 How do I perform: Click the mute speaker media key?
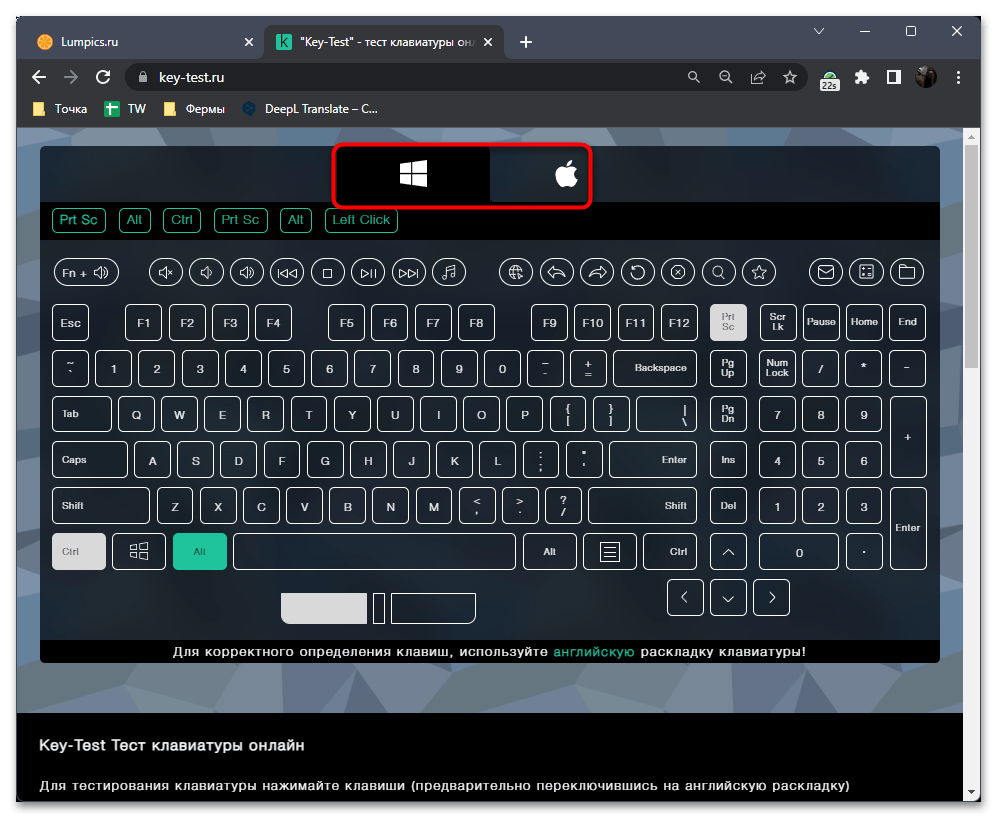click(166, 273)
